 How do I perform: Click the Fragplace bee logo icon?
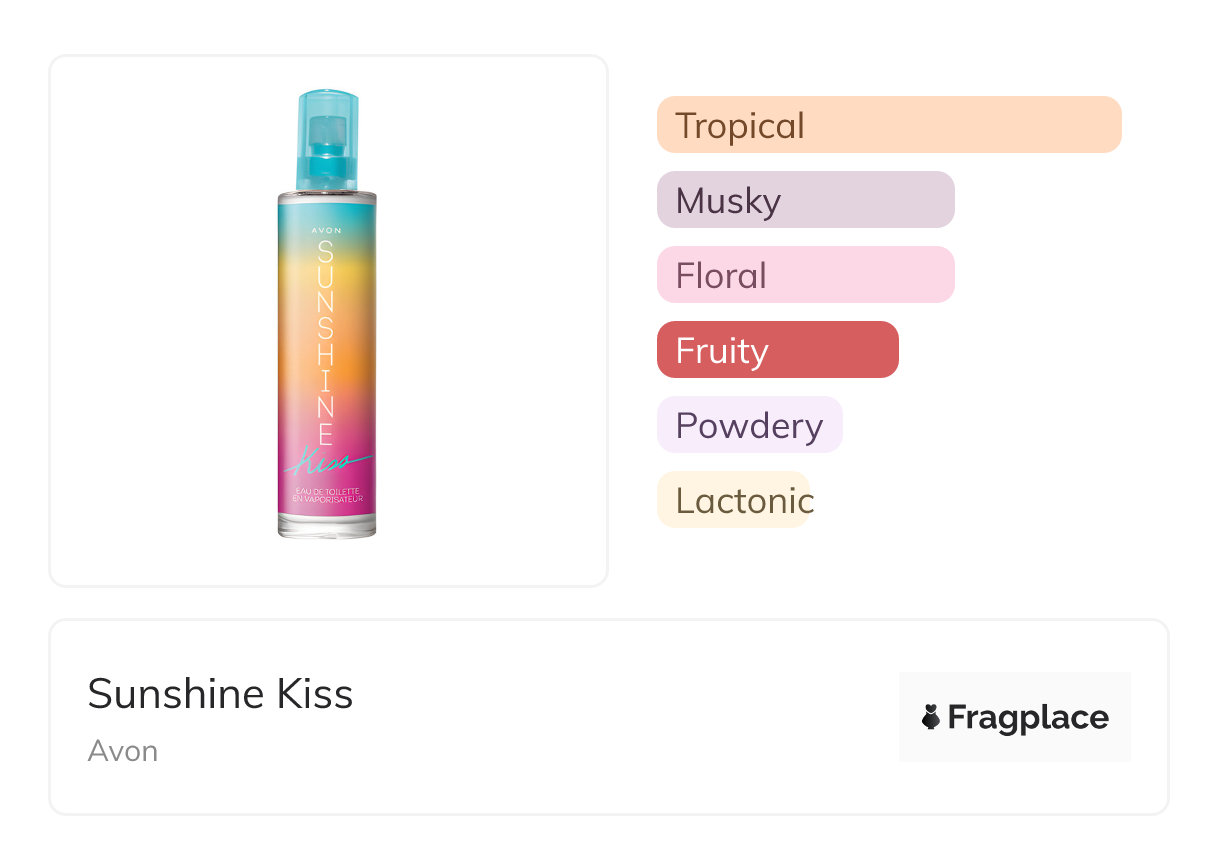(931, 717)
